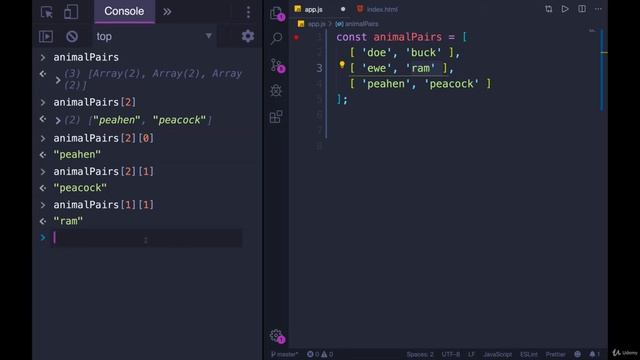Switch to the index.html editor tab

(x=377, y=9)
